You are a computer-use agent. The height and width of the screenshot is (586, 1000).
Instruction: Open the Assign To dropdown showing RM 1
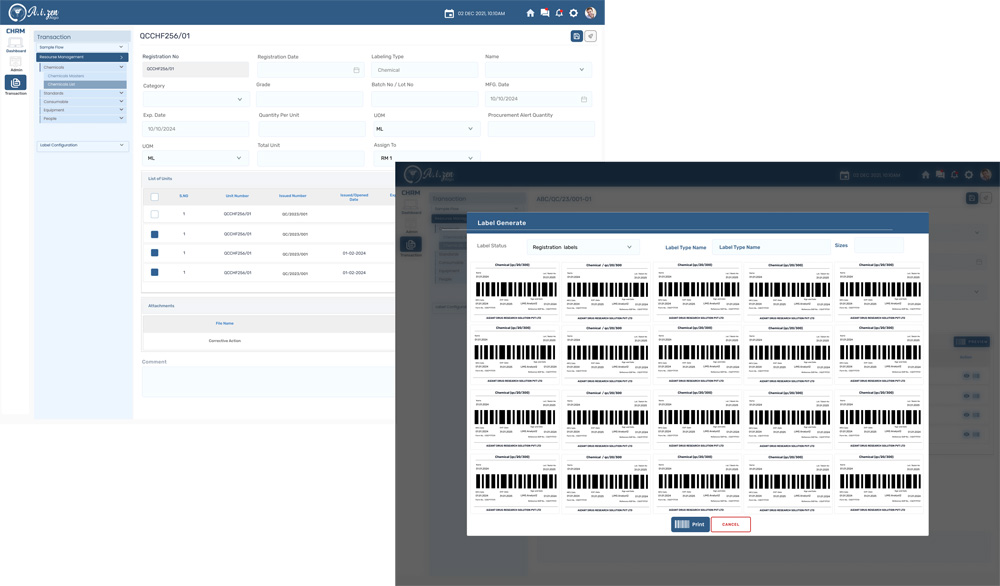pyautogui.click(x=426, y=158)
